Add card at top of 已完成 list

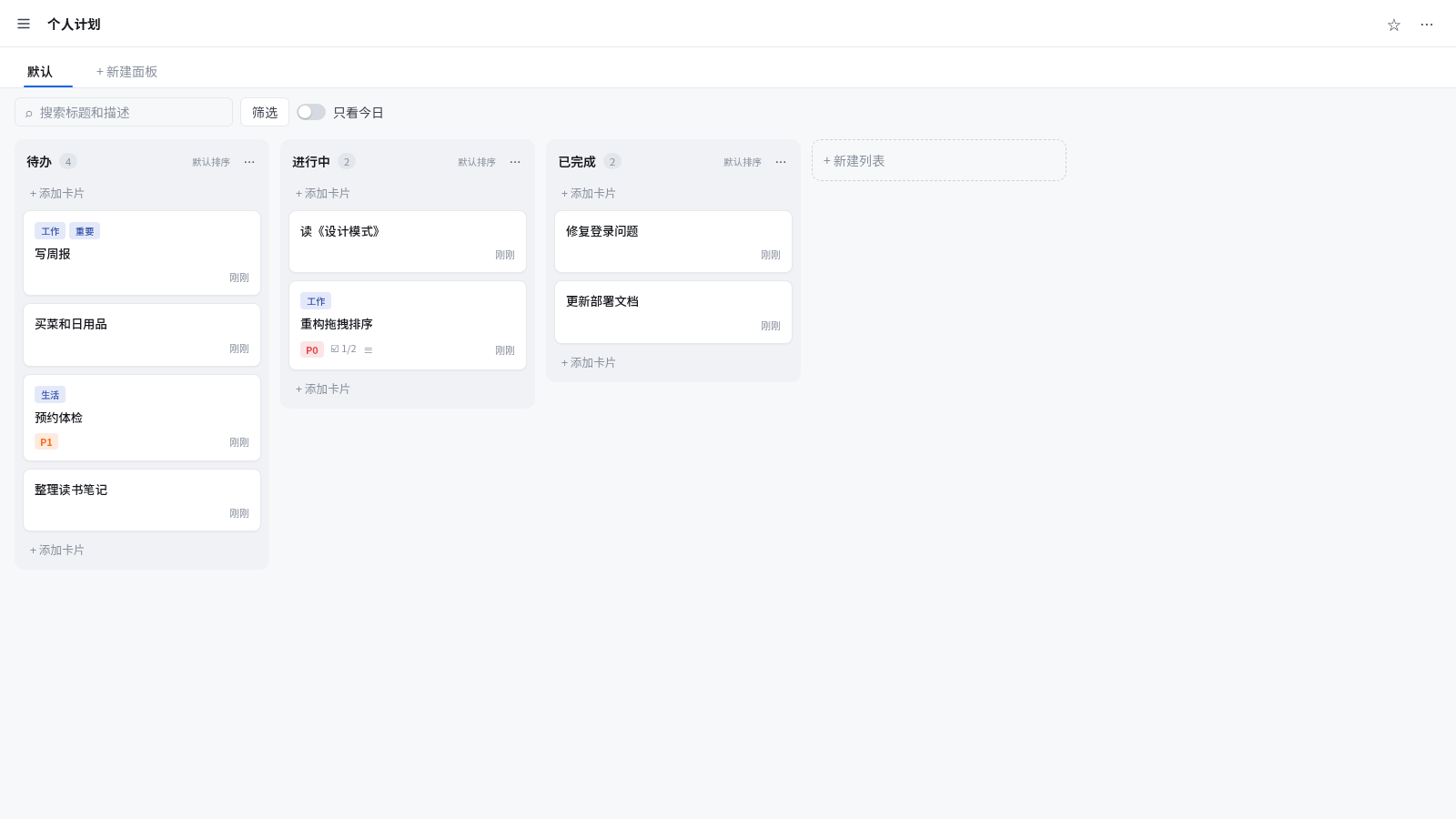588,194
